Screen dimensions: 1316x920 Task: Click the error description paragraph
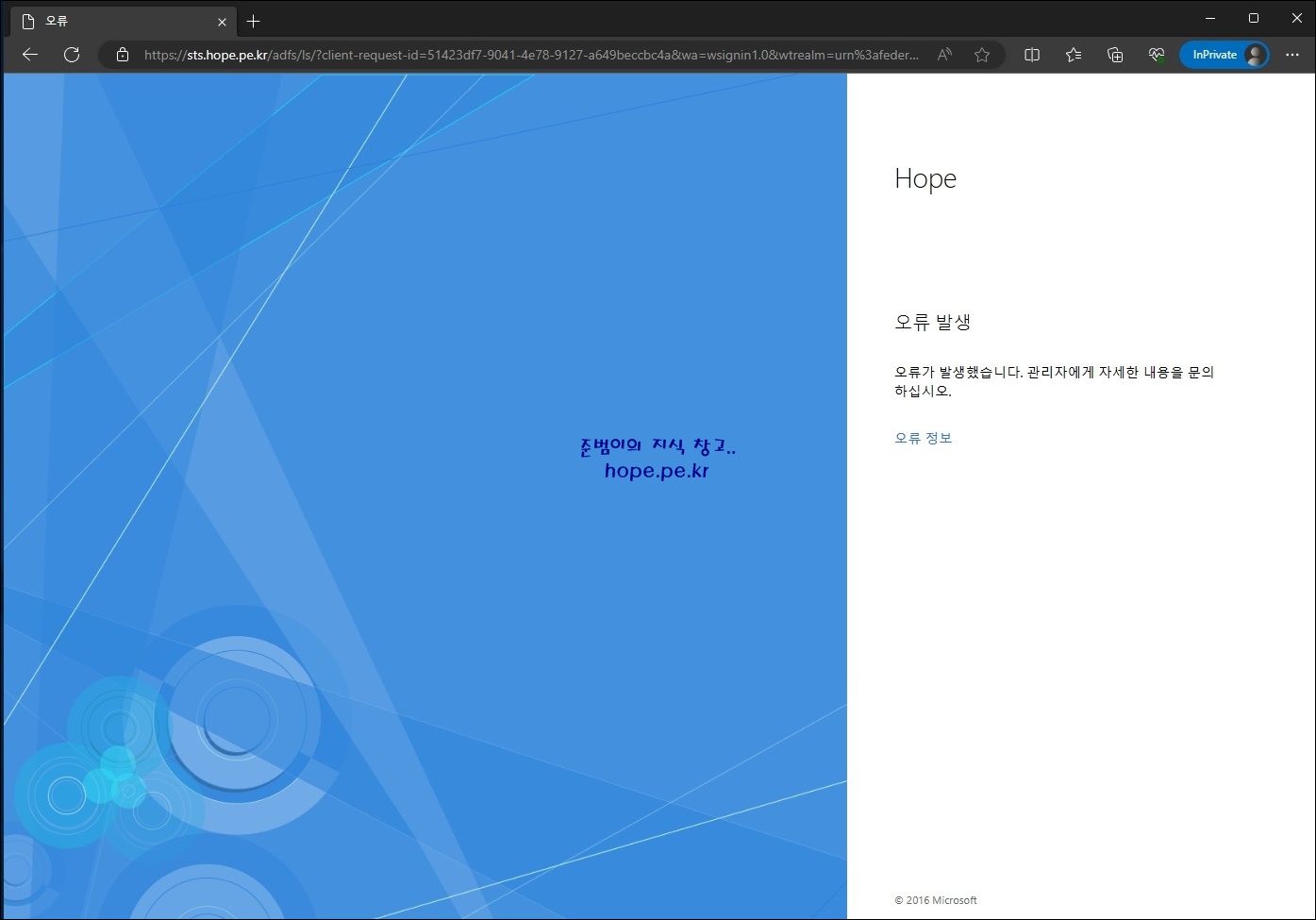tap(1055, 381)
